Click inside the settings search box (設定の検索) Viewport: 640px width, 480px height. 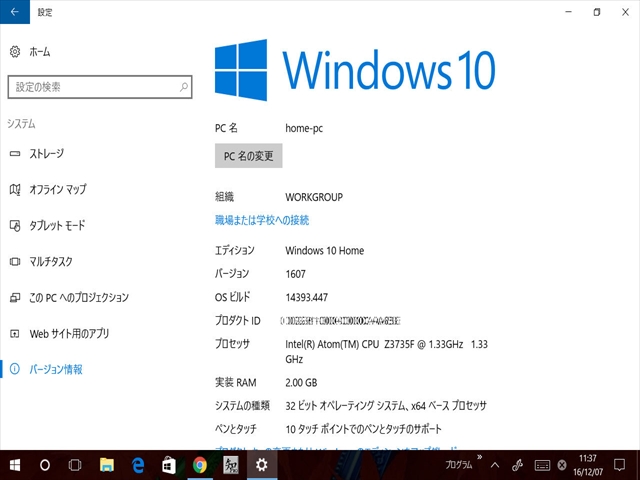[x=90, y=88]
